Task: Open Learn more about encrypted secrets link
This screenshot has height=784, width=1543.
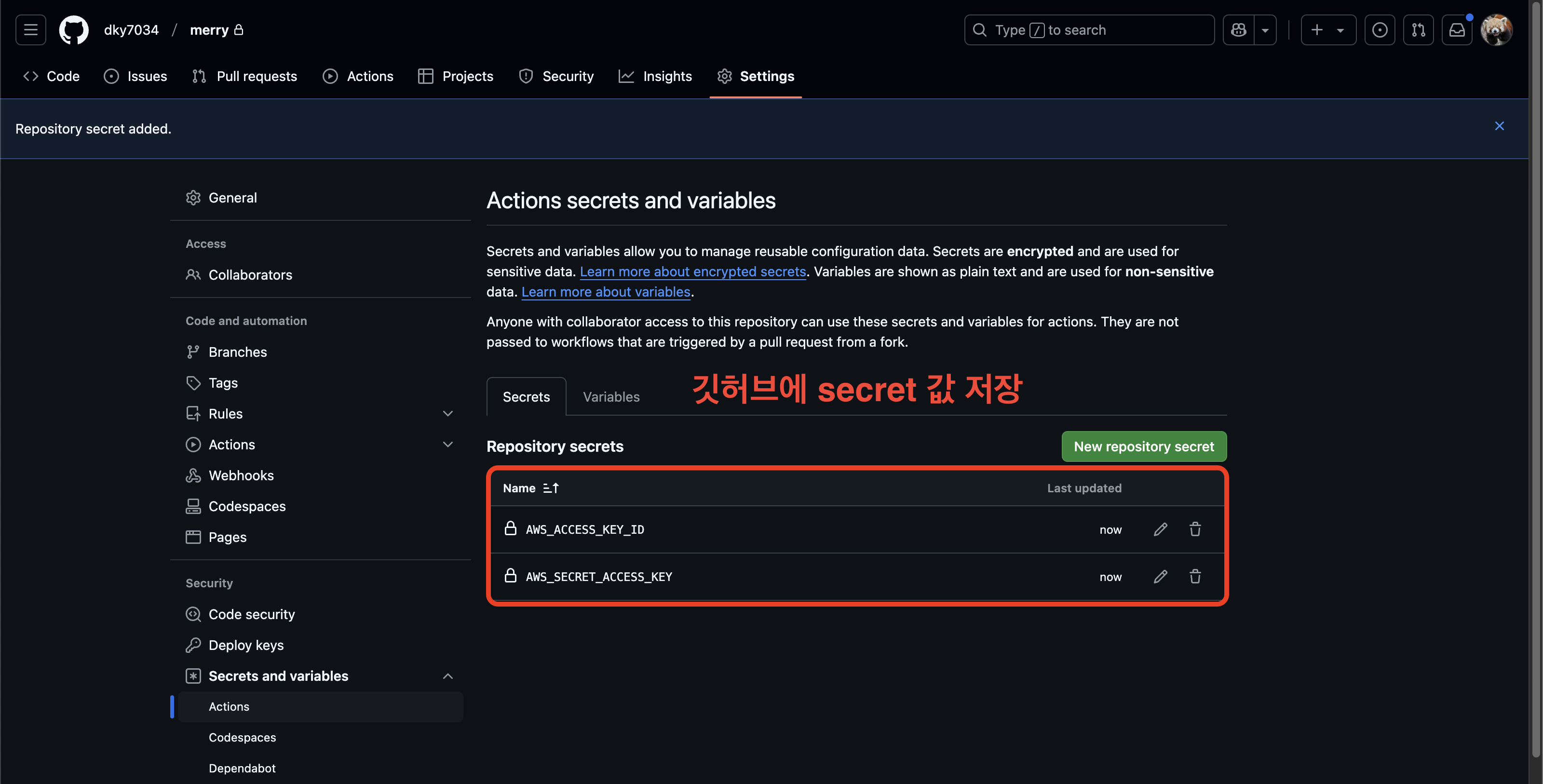Action: 692,271
